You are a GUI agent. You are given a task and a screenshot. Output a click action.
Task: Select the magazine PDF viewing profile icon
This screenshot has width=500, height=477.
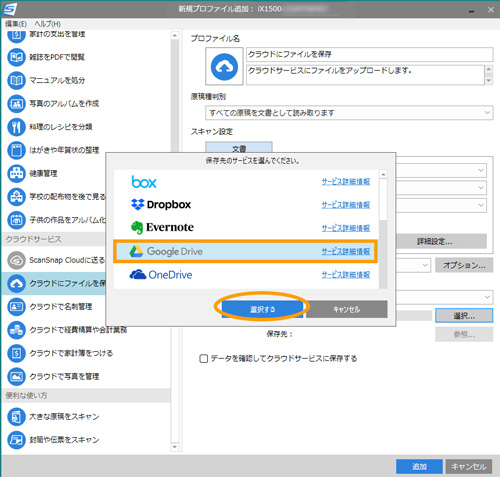coord(16,57)
